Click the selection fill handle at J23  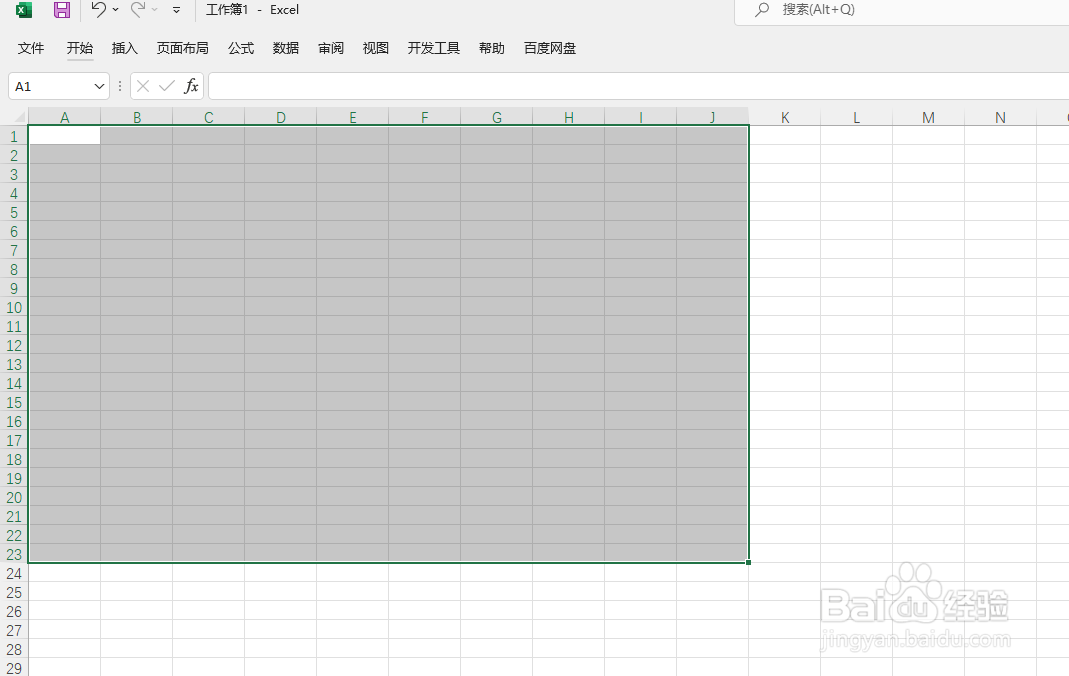[749, 562]
